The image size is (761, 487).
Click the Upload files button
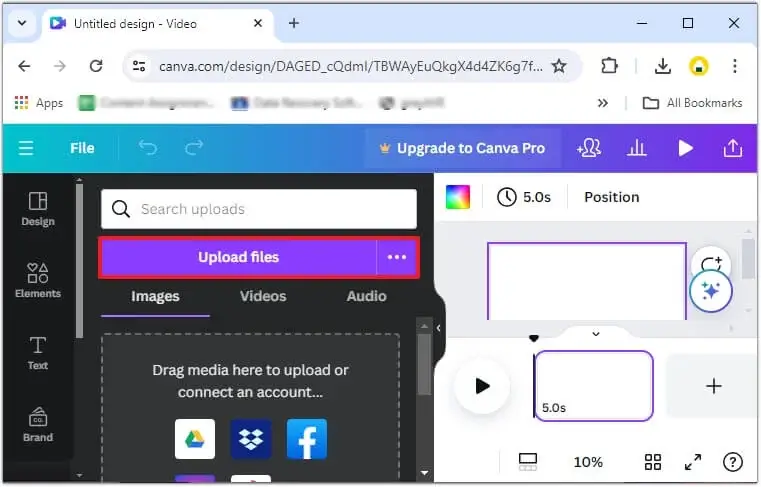[x=238, y=257]
